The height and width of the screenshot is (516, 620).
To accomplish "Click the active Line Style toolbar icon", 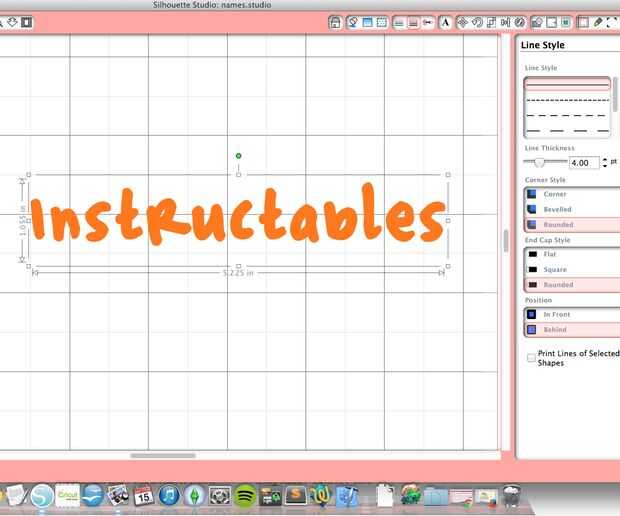I will click(413, 23).
